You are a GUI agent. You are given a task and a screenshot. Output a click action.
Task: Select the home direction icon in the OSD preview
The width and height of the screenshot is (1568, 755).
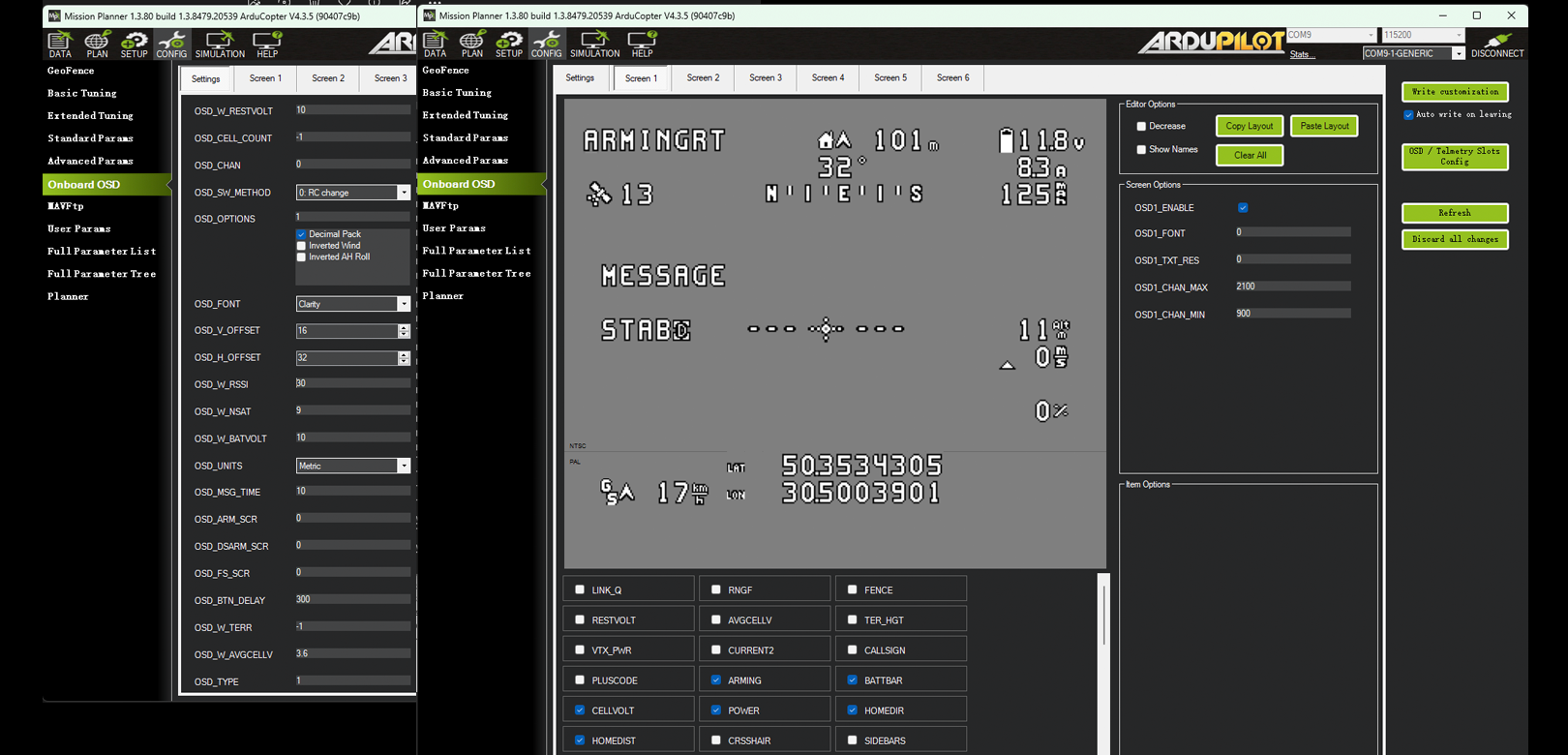tap(834, 141)
